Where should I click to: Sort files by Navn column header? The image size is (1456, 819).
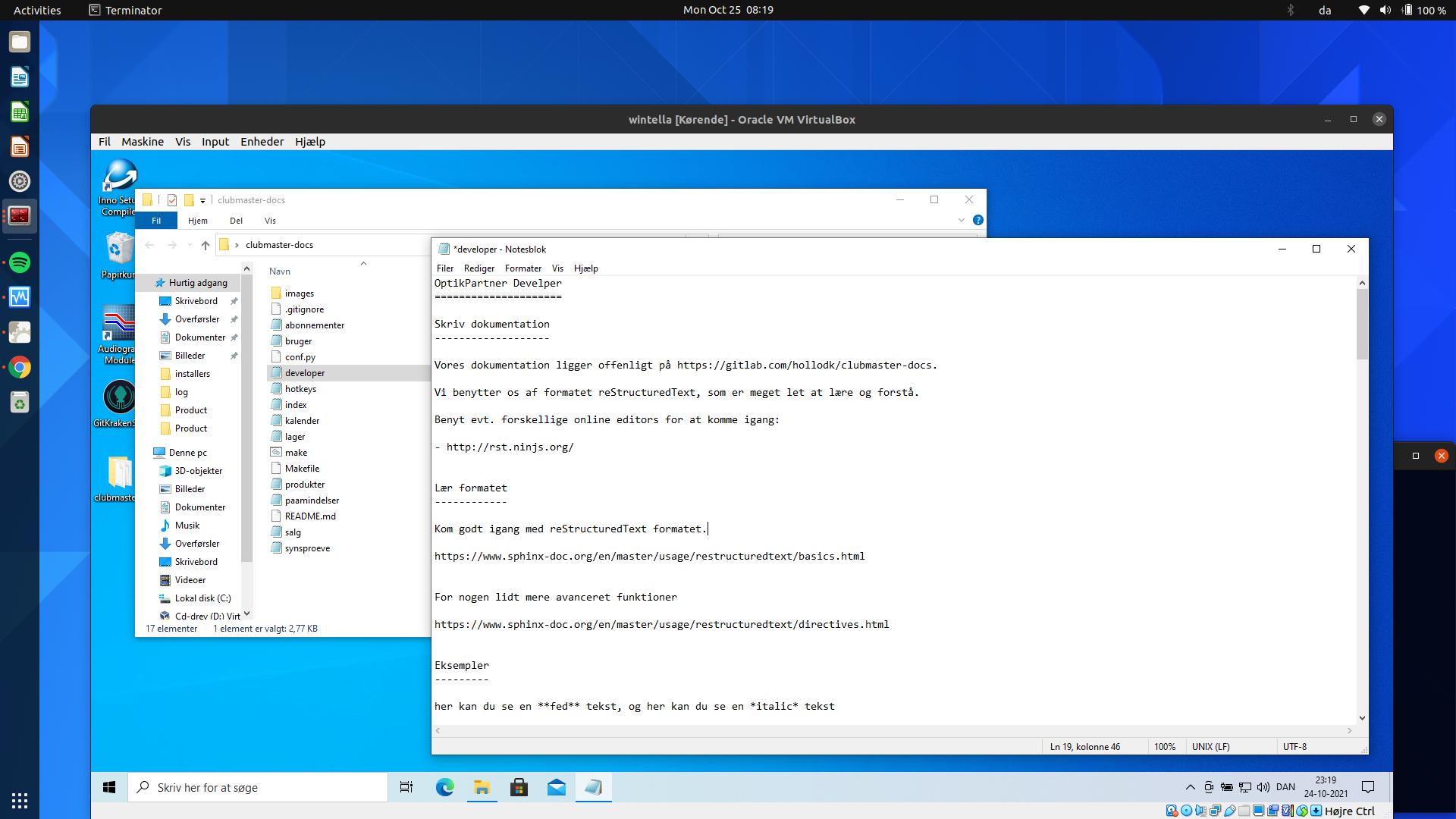(x=280, y=271)
